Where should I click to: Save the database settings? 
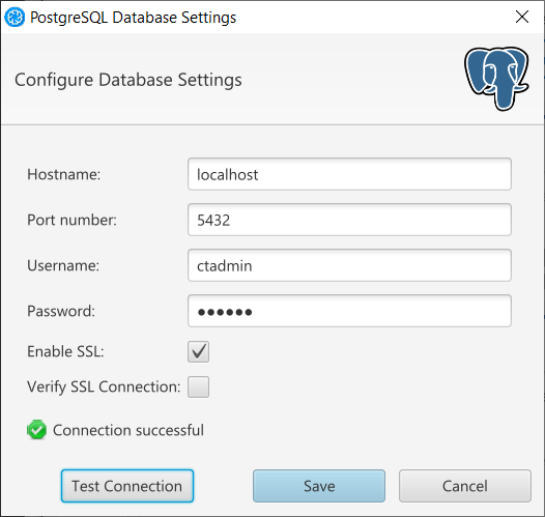click(x=319, y=486)
